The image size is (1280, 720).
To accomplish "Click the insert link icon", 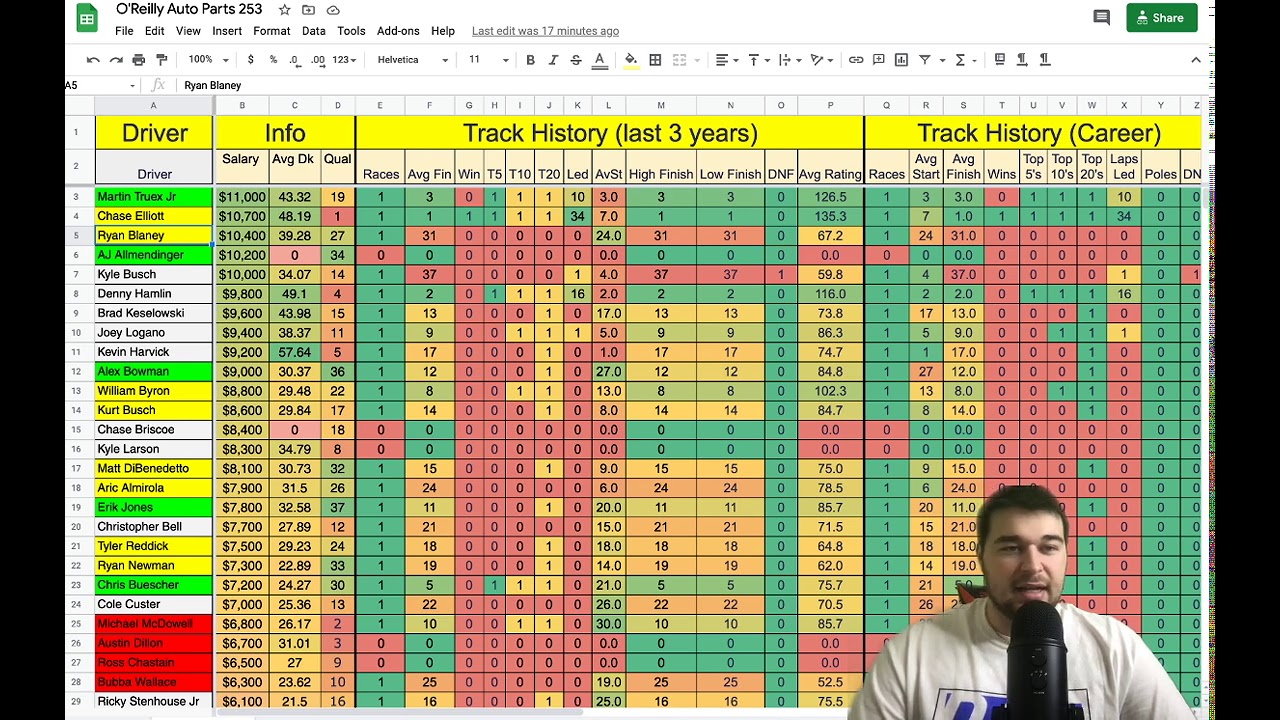I will (856, 60).
